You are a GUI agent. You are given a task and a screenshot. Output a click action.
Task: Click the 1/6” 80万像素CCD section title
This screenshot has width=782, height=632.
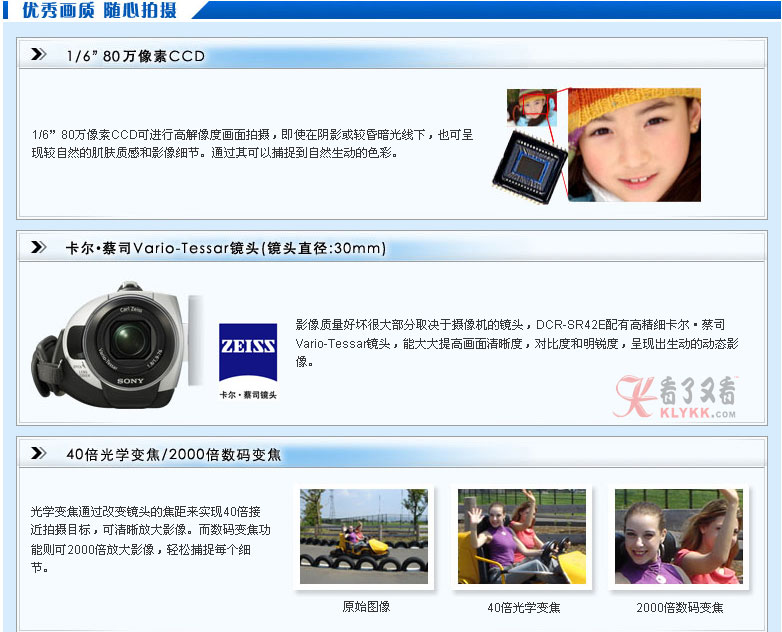(136, 56)
